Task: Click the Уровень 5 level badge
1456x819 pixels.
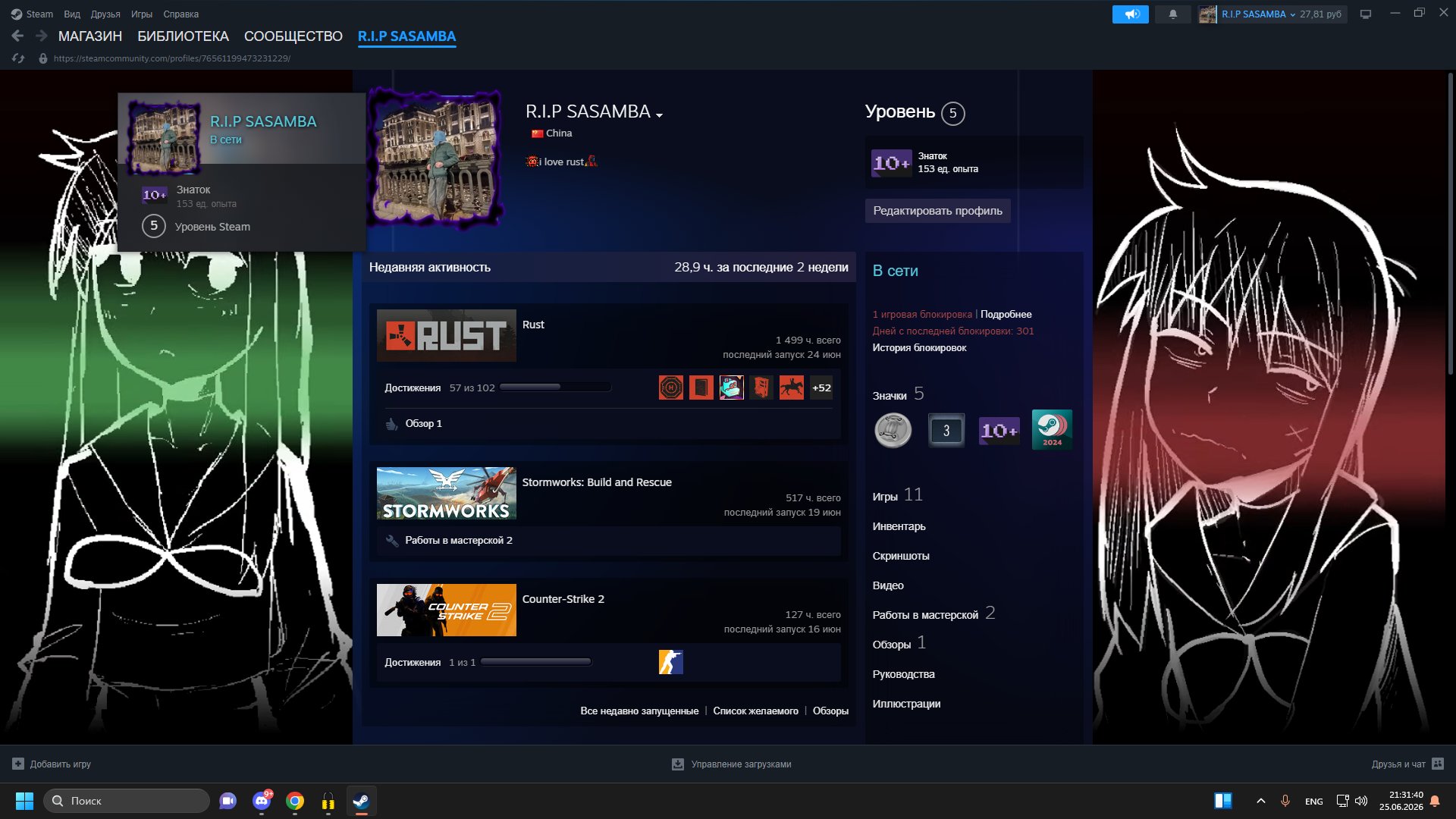Action: 952,113
